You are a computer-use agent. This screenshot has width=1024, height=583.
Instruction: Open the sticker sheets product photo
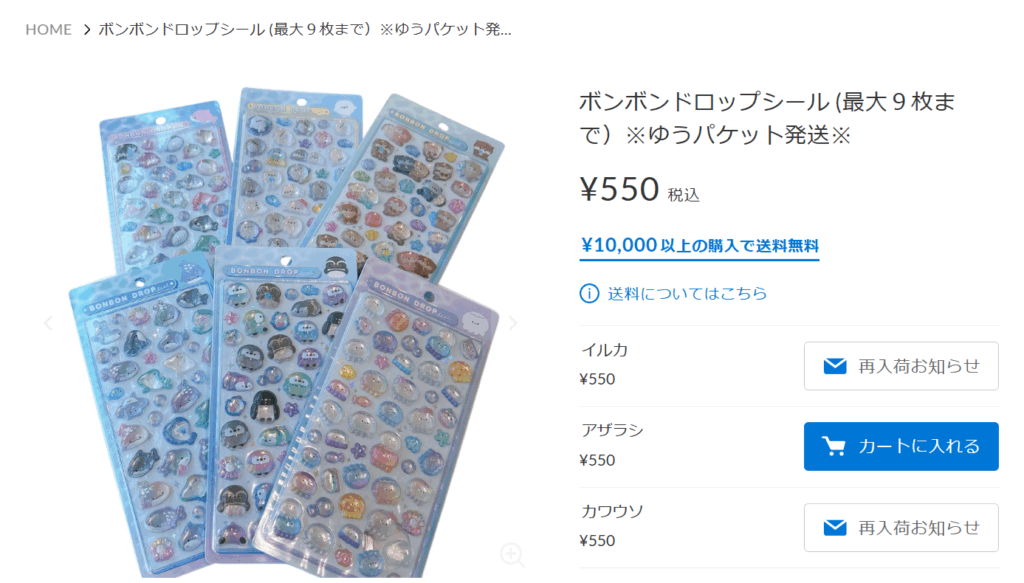[287, 332]
